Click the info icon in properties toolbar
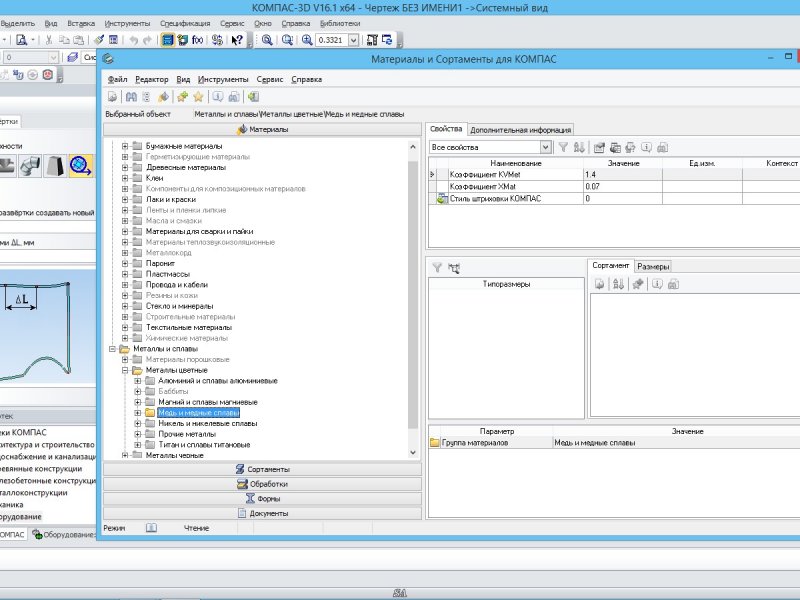 click(x=646, y=147)
